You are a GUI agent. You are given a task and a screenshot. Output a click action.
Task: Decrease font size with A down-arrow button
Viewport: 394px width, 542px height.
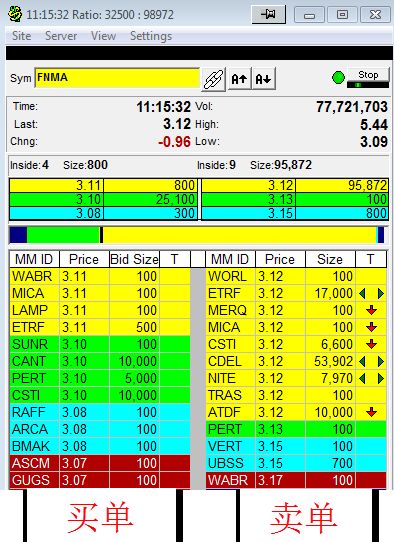click(x=263, y=79)
